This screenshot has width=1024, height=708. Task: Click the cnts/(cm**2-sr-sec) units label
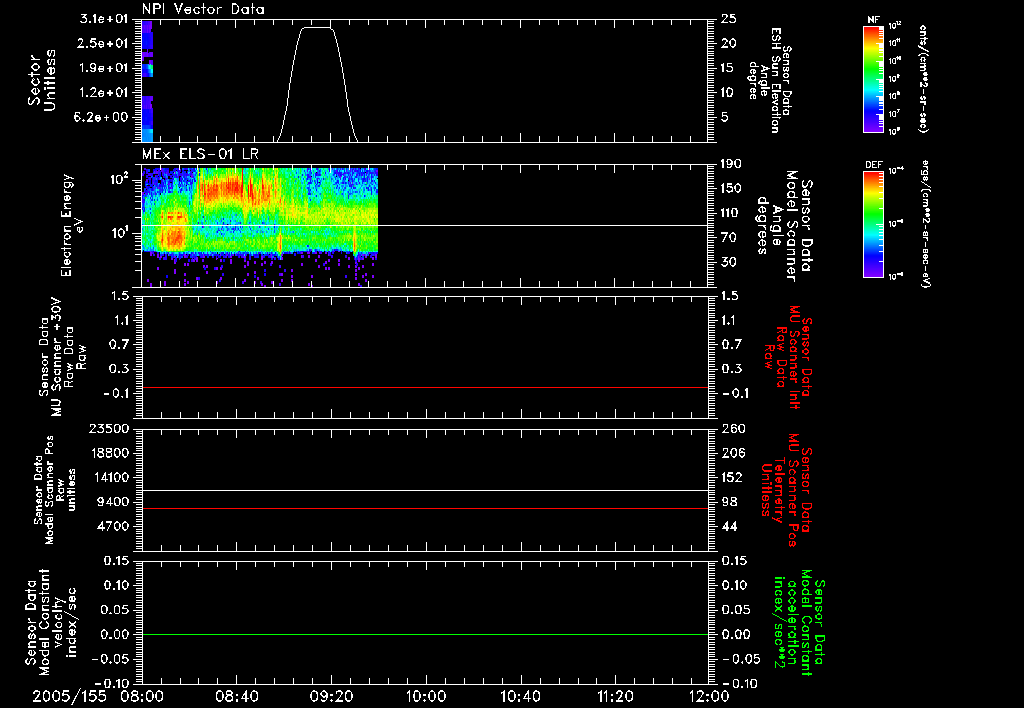pos(923,79)
